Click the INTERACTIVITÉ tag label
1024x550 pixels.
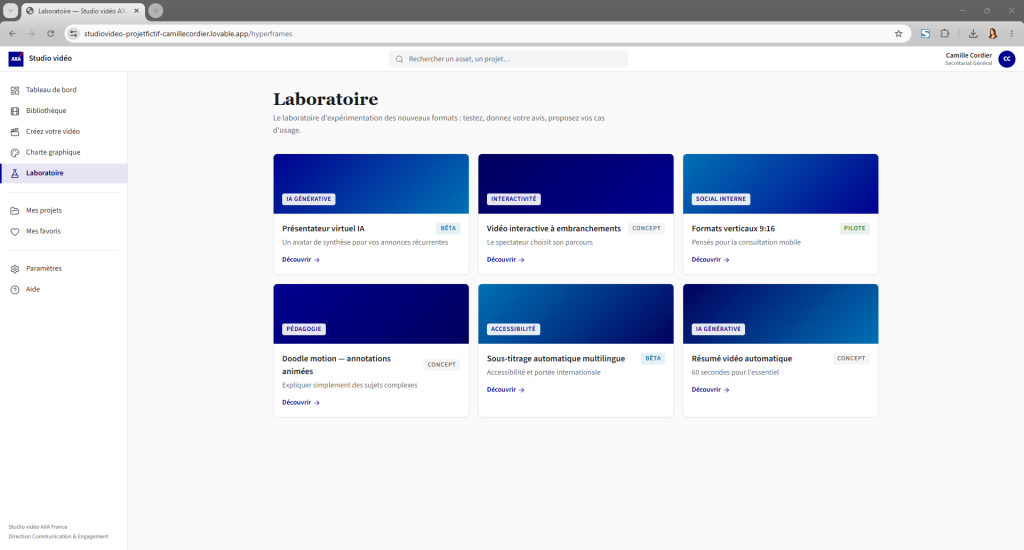[x=514, y=199]
